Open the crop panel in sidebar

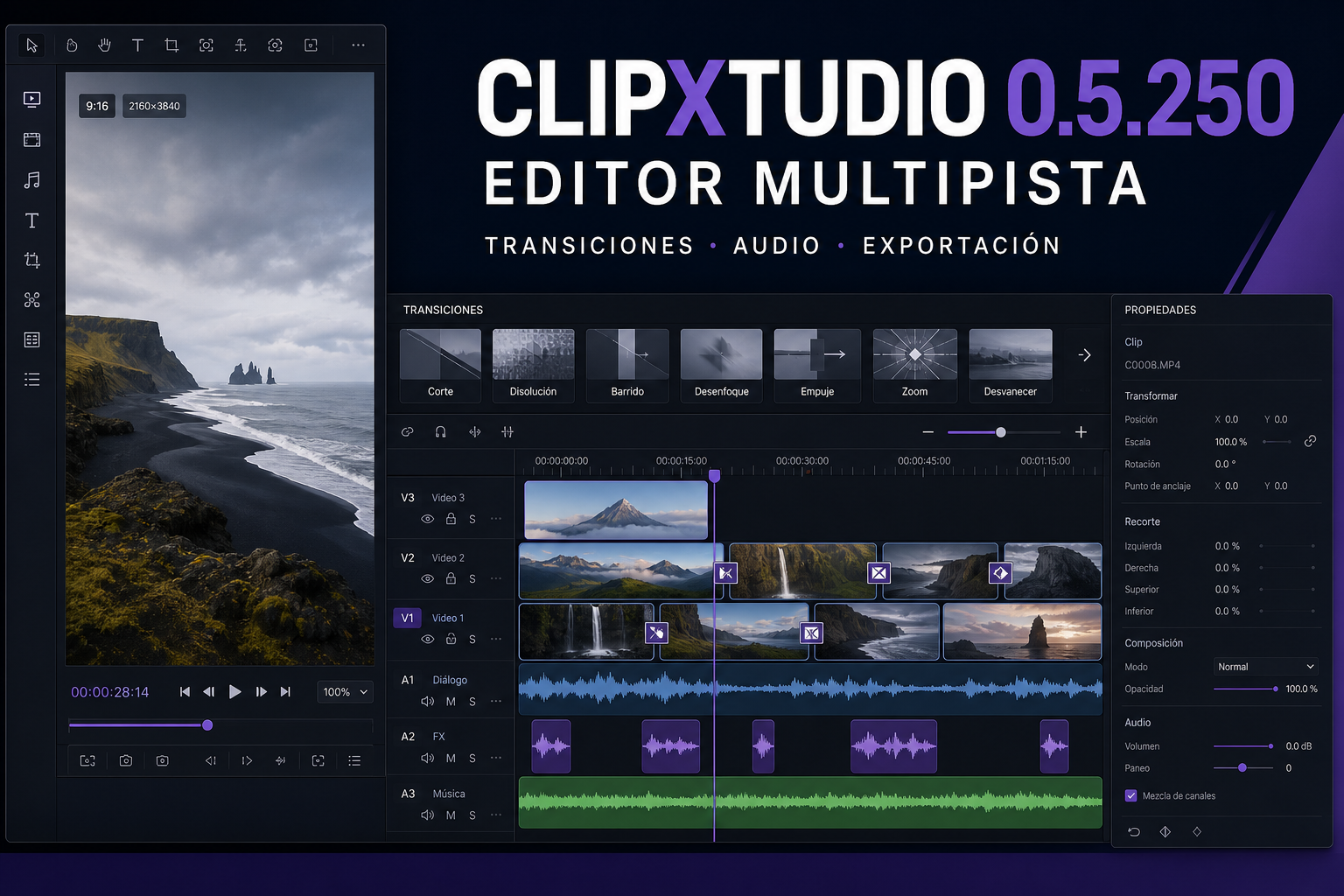click(x=32, y=260)
